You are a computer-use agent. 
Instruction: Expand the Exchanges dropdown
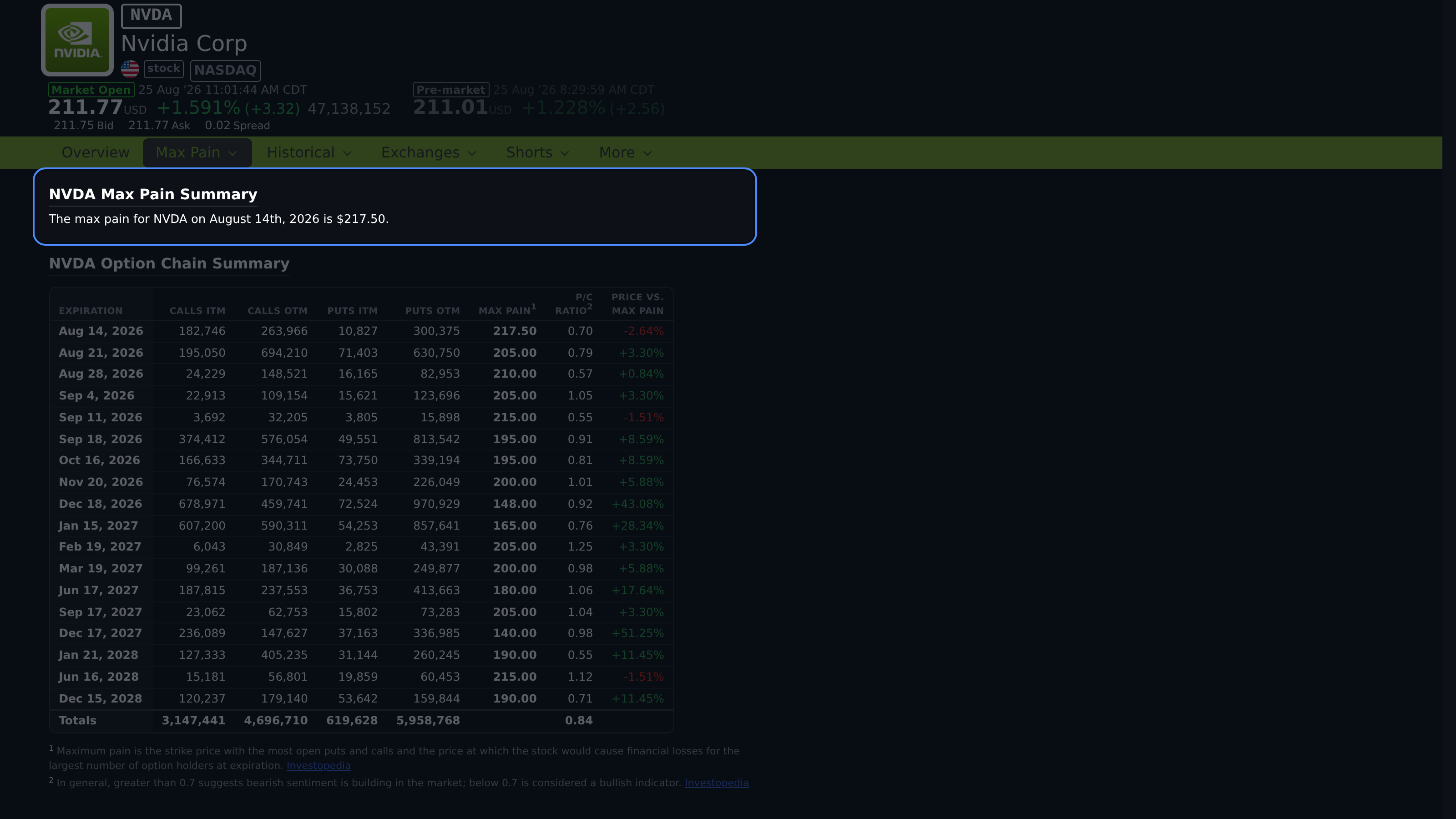tap(429, 152)
